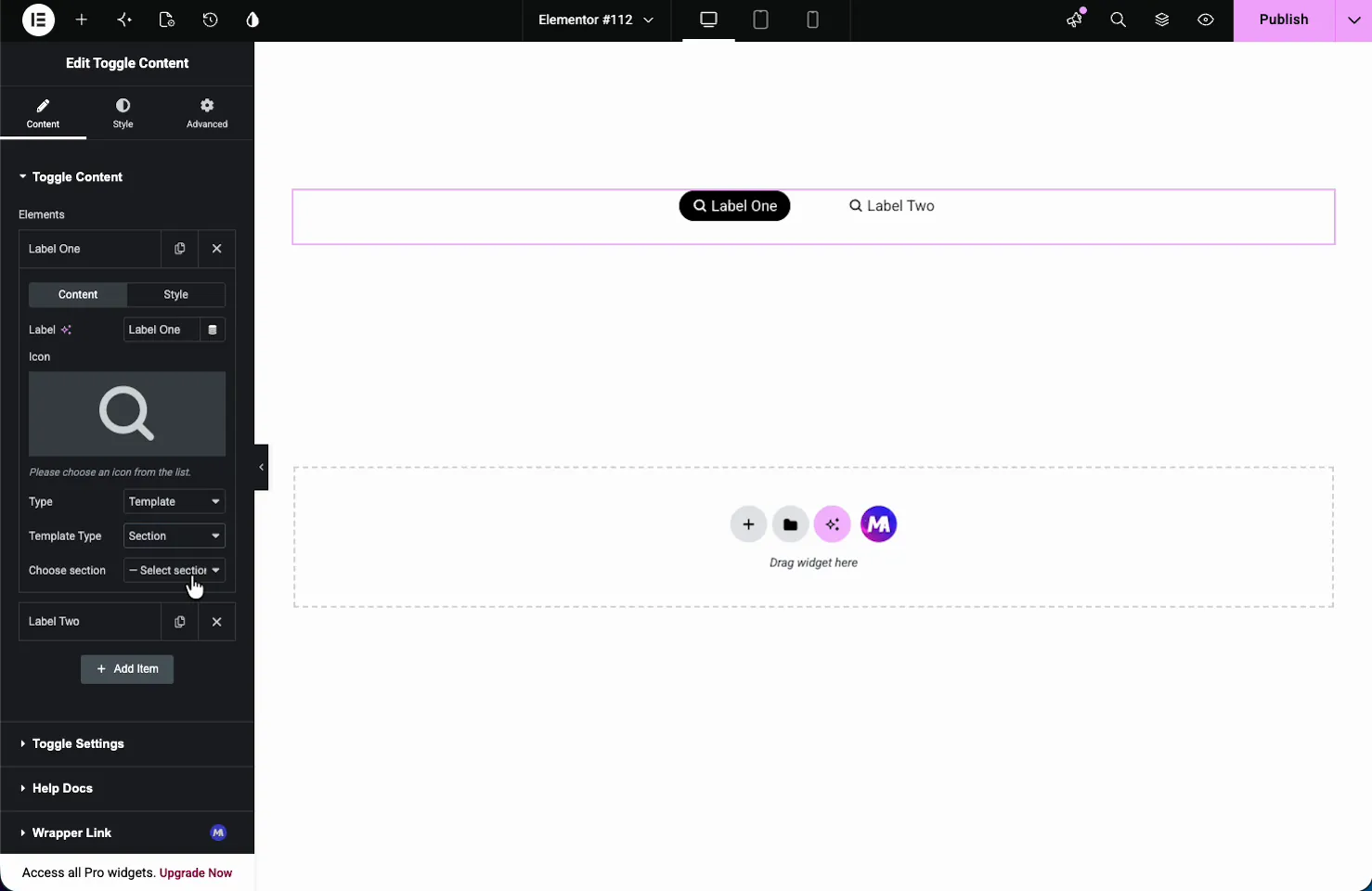Open the Type dropdown set to Template
1372x891 pixels.
[175, 501]
